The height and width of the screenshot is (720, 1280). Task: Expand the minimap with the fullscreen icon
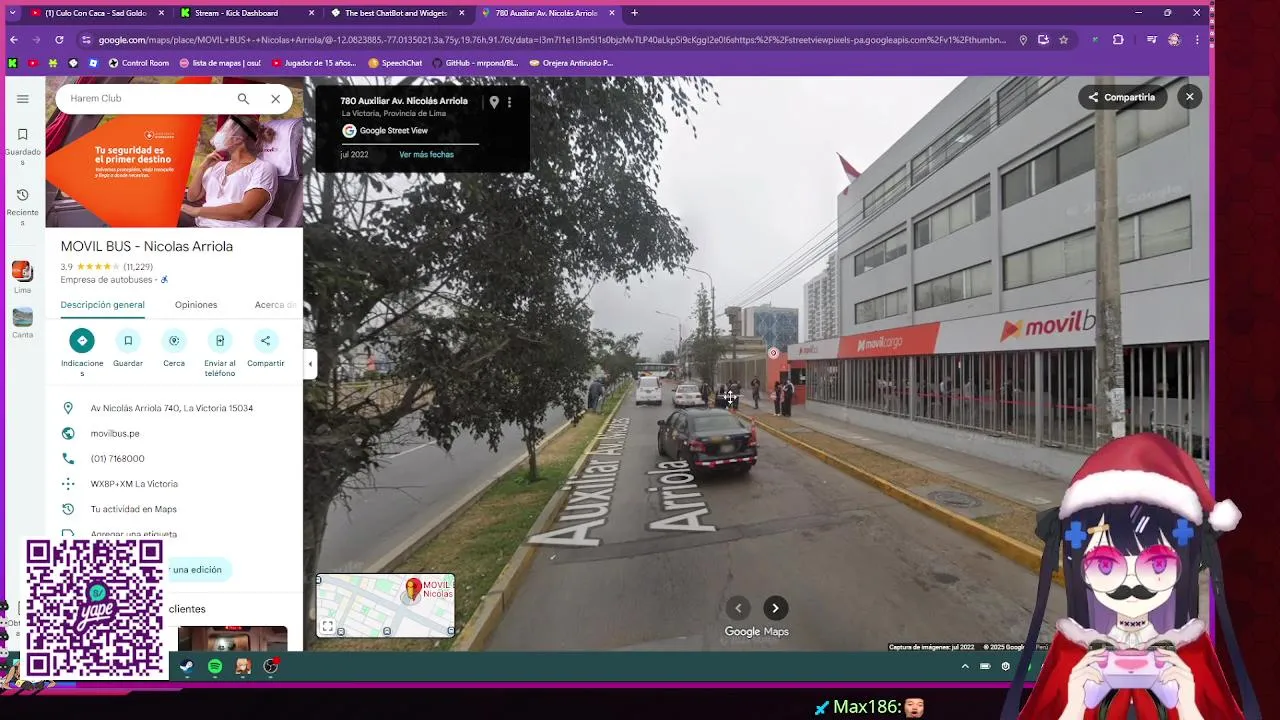pyautogui.click(x=327, y=627)
